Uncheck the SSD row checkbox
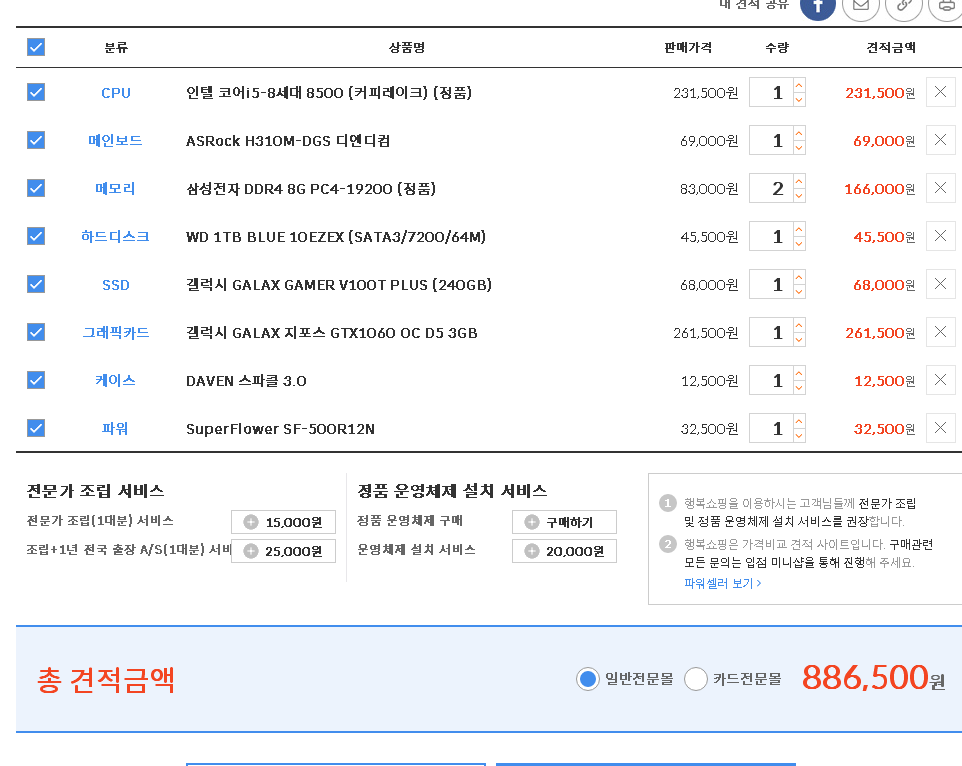This screenshot has width=962, height=766. 36,284
